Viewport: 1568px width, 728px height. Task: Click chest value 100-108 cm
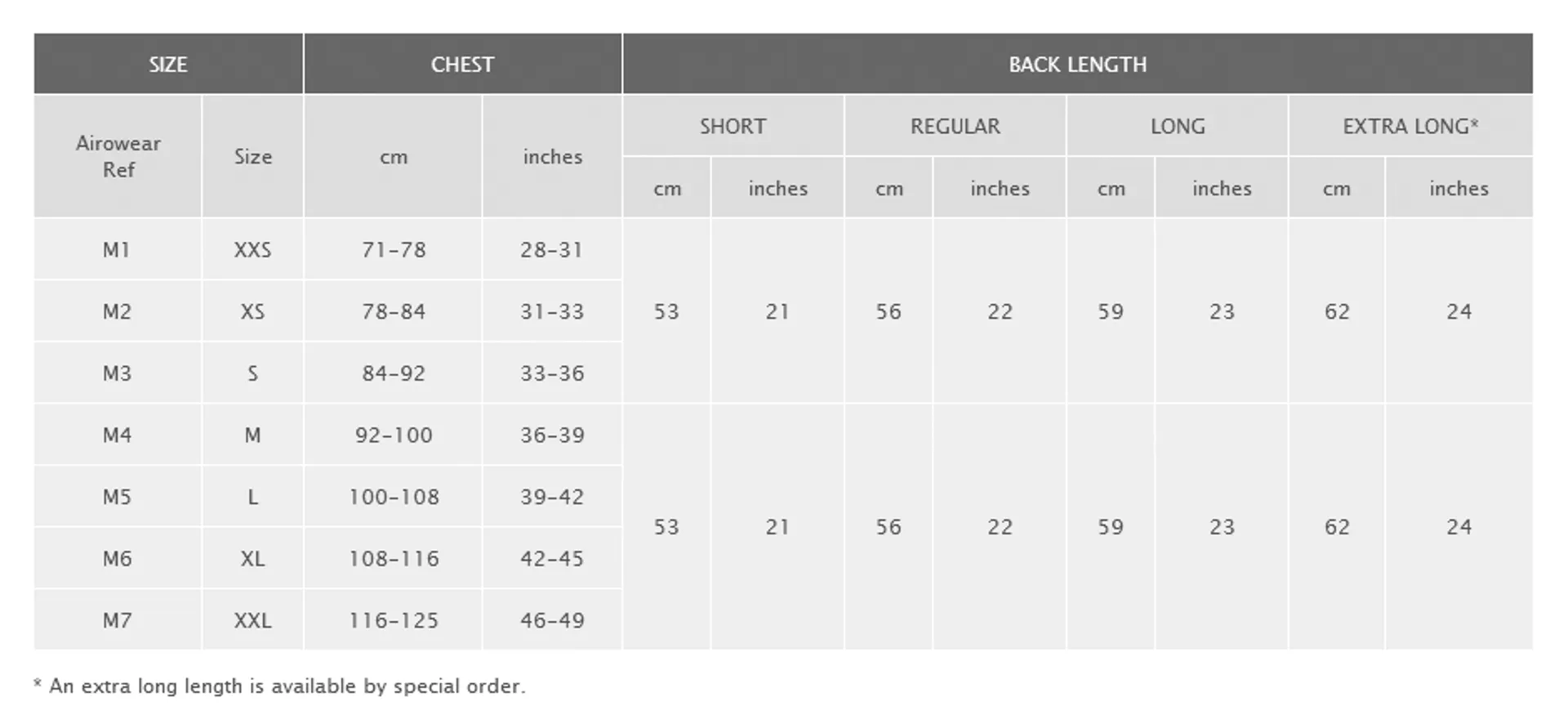394,497
